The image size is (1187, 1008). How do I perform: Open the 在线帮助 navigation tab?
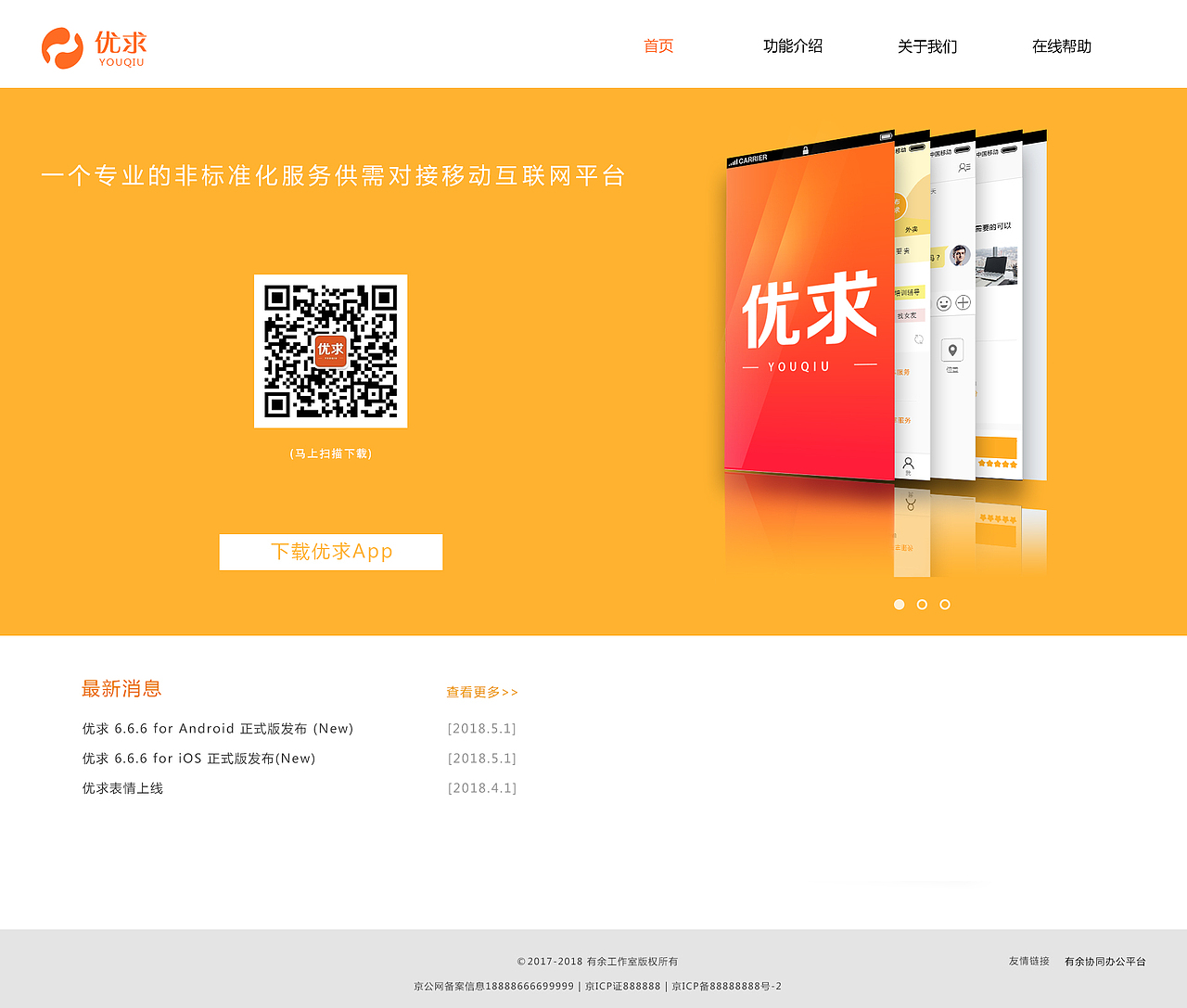pyautogui.click(x=1061, y=45)
